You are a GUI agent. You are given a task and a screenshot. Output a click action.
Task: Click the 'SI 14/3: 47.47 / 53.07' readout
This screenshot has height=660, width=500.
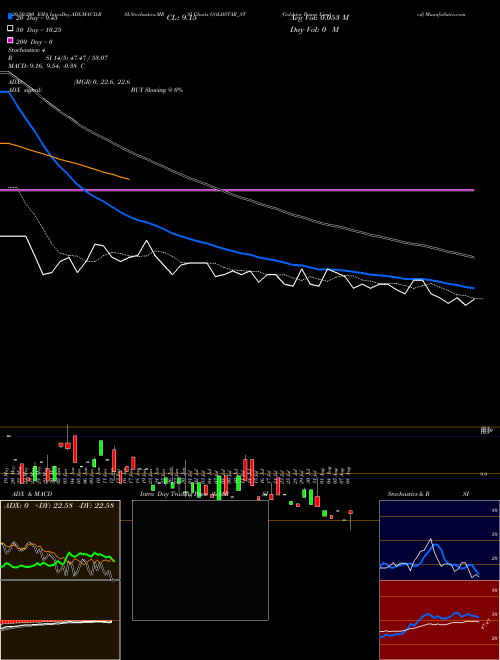click(x=77, y=58)
